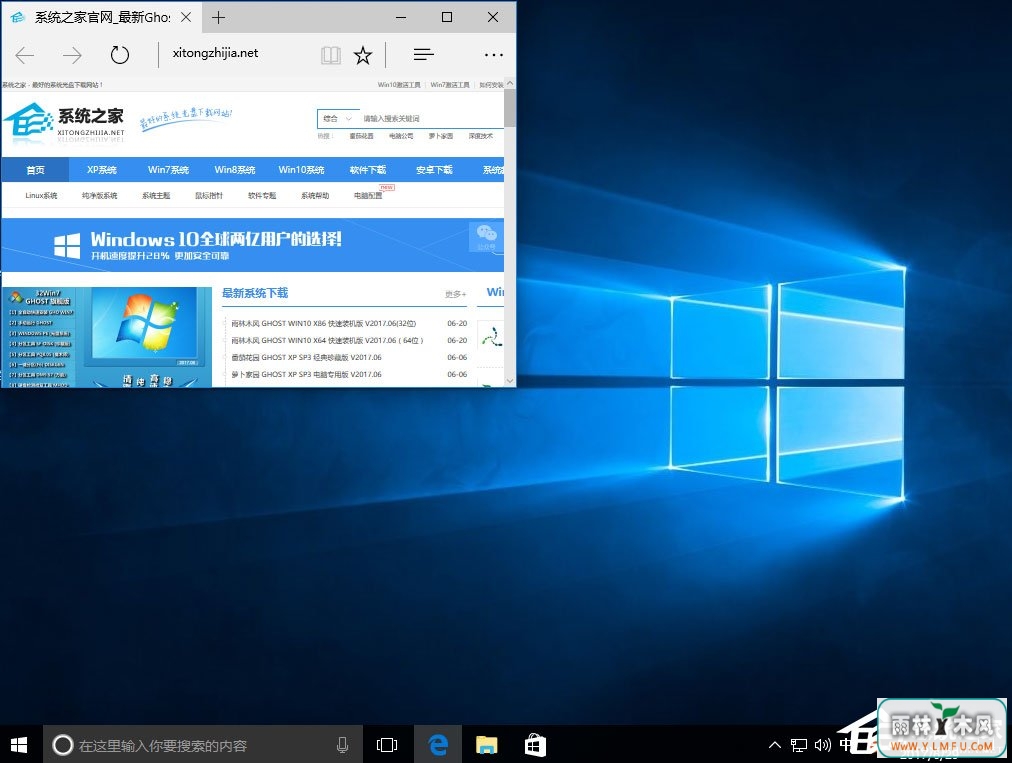Click the Win7 GHOST 旗舰版 promo image

click(x=106, y=337)
